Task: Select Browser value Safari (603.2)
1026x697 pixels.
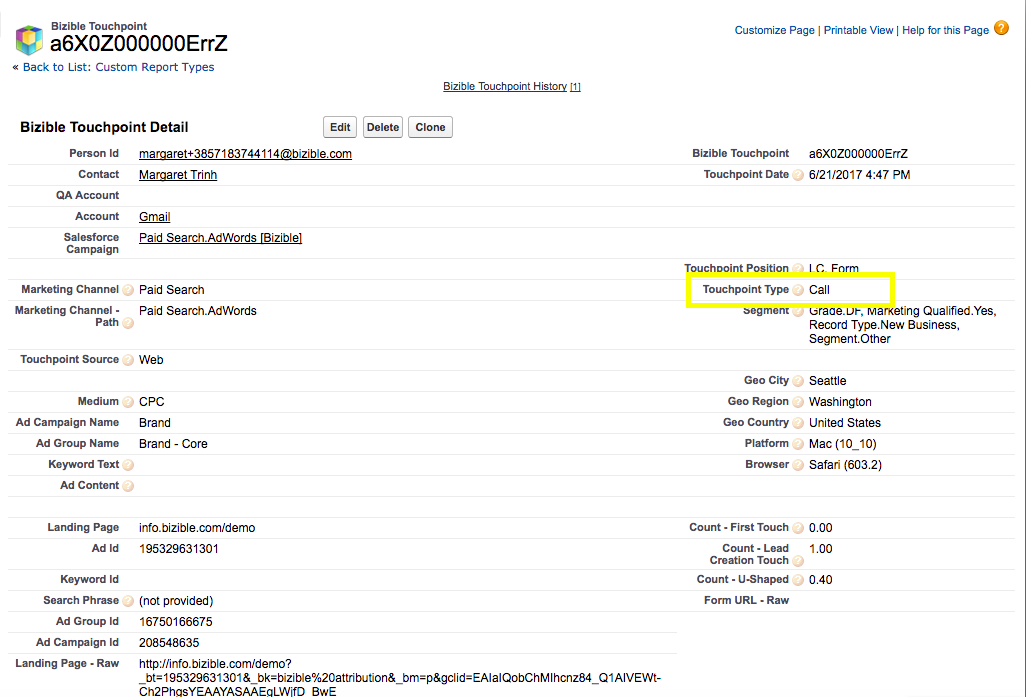Action: click(845, 465)
